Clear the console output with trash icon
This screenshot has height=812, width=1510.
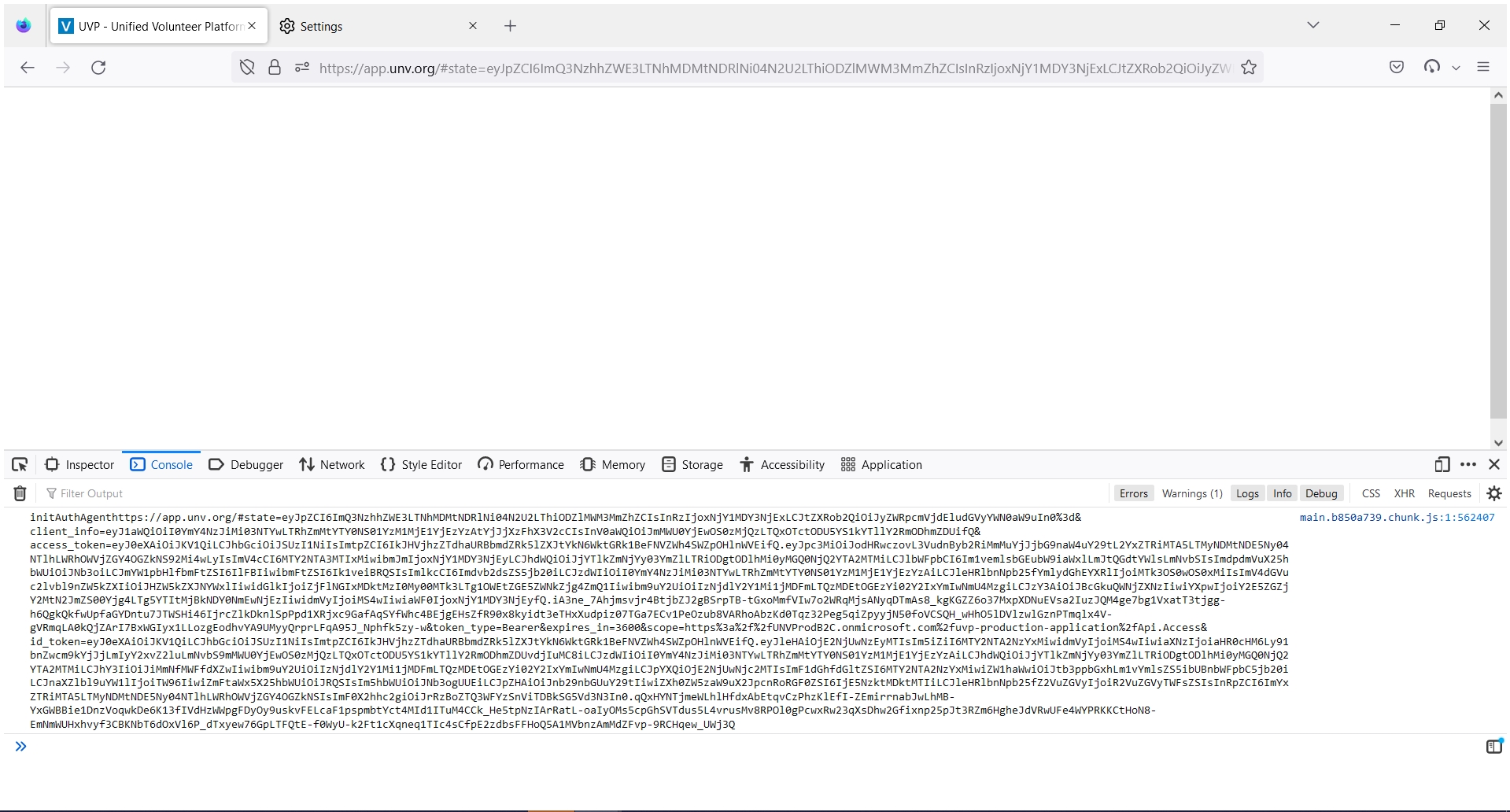19,493
